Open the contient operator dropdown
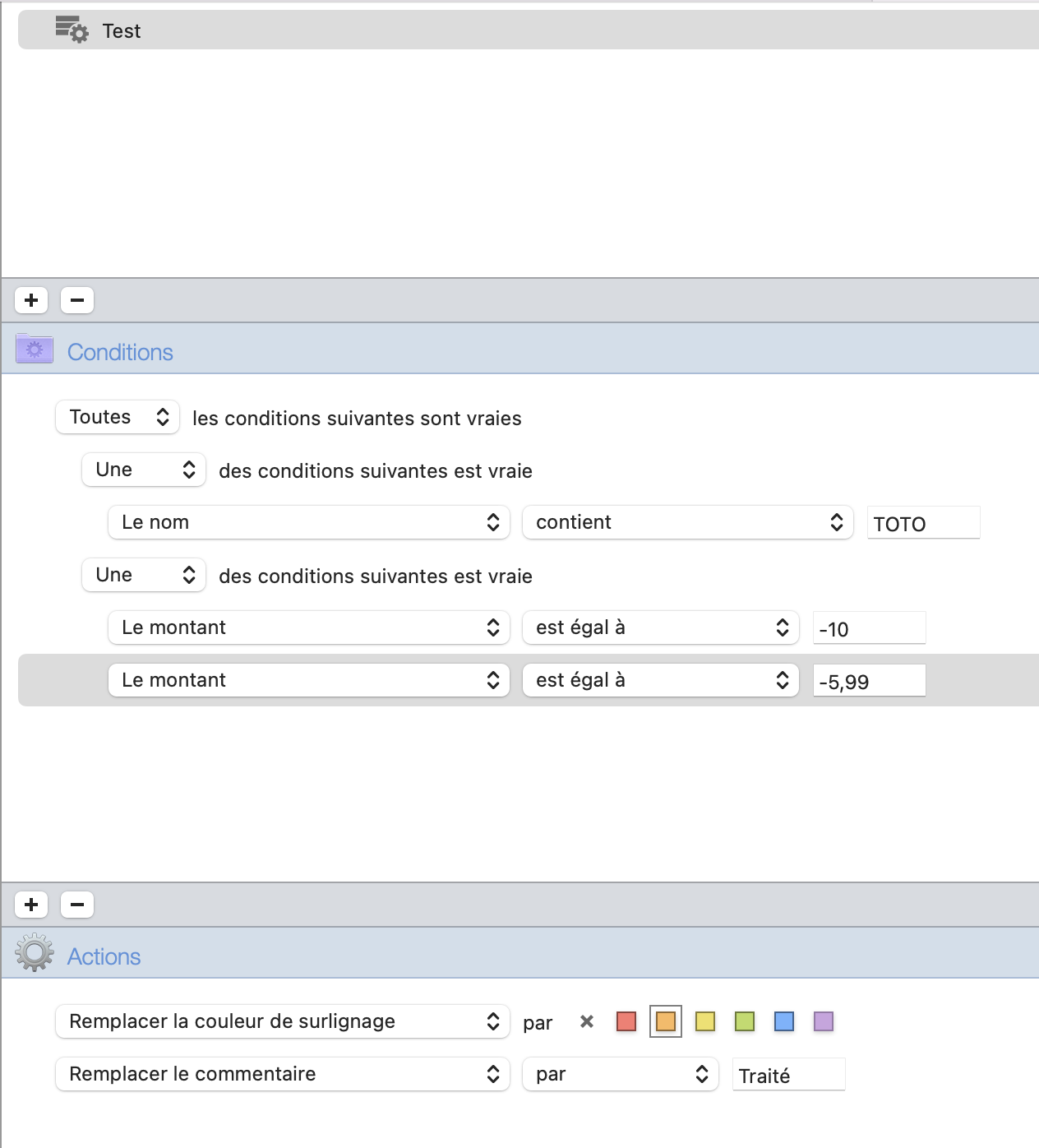Screen dimensions: 1039x1148 click(688, 522)
